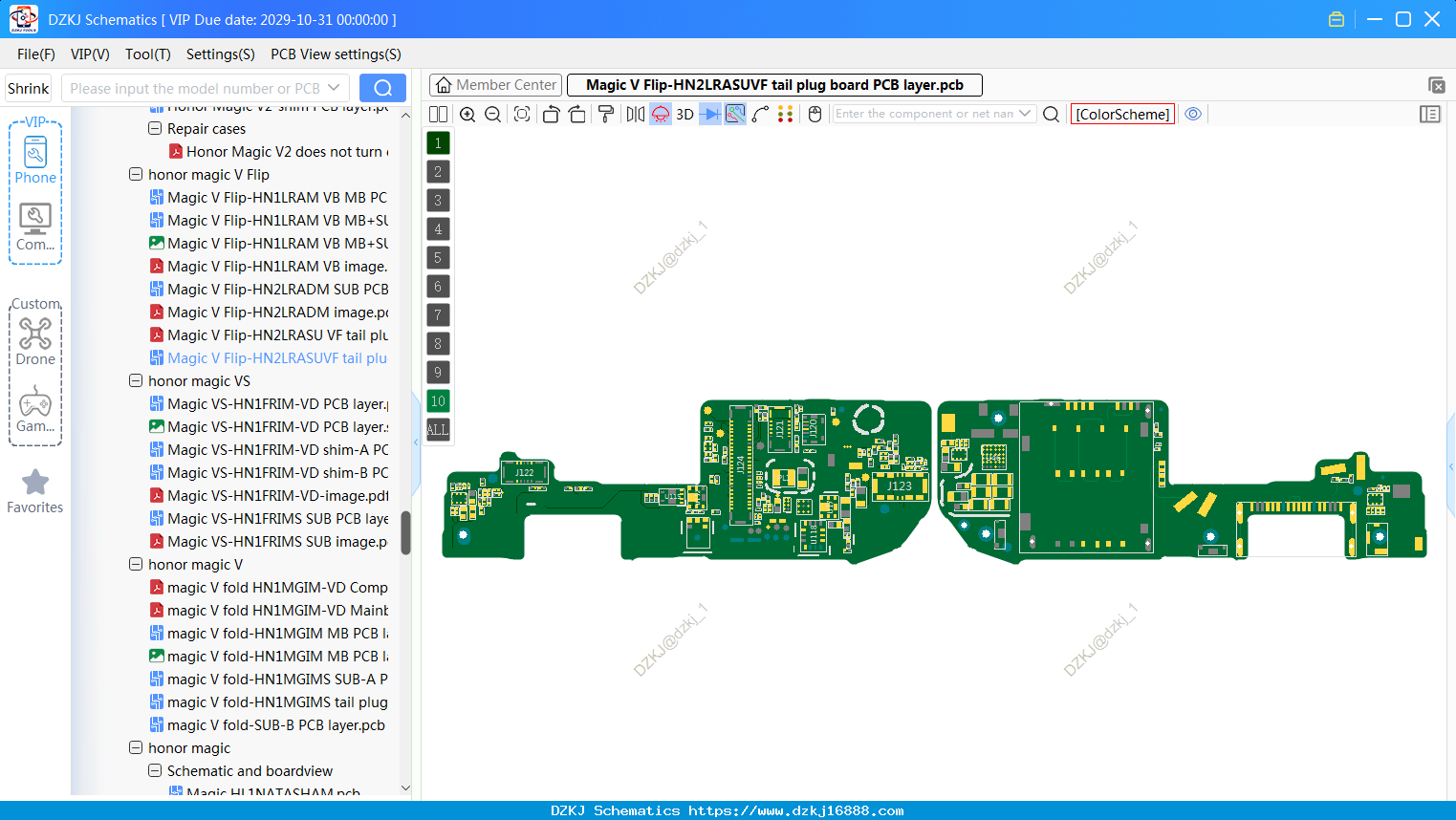Collapse the honor magic node
1456x820 pixels.
136,747
